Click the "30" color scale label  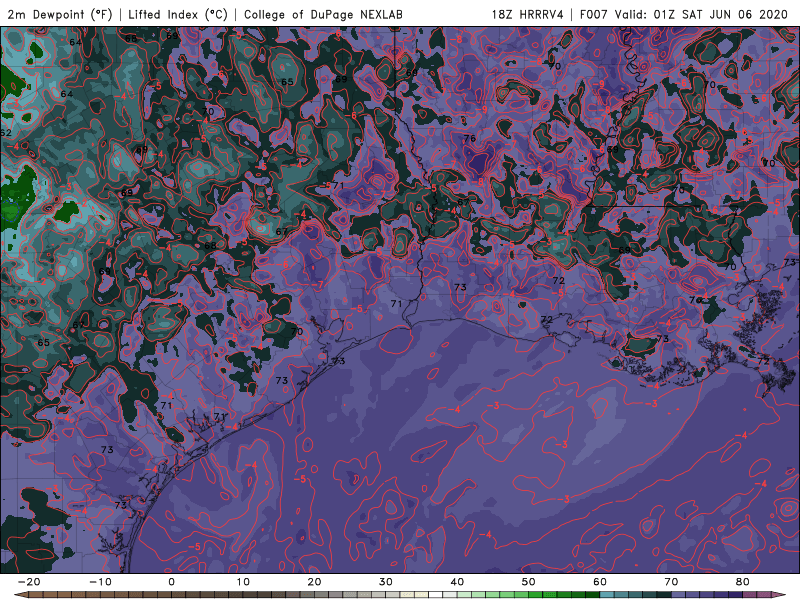click(x=386, y=582)
